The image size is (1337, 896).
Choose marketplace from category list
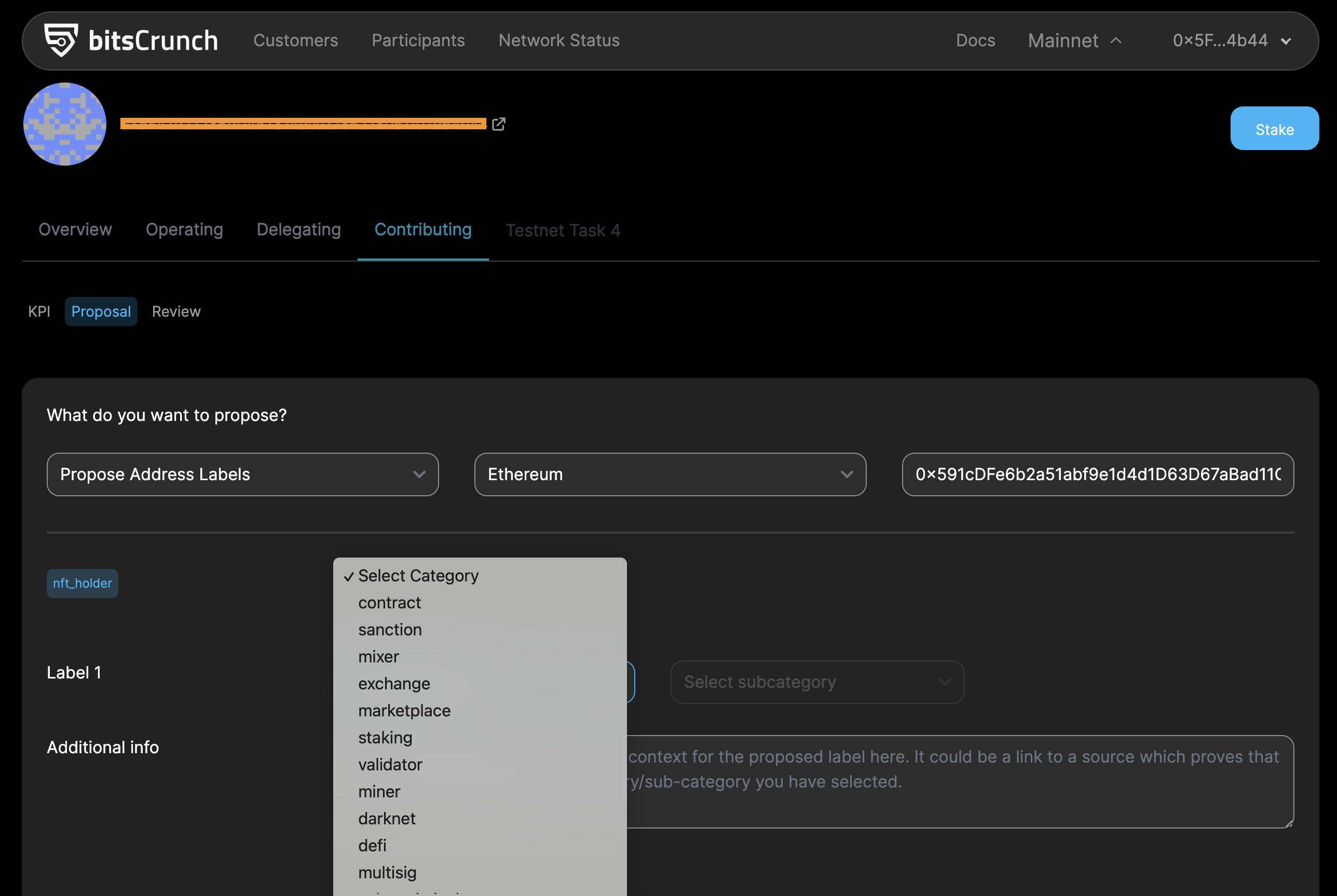click(x=480, y=711)
